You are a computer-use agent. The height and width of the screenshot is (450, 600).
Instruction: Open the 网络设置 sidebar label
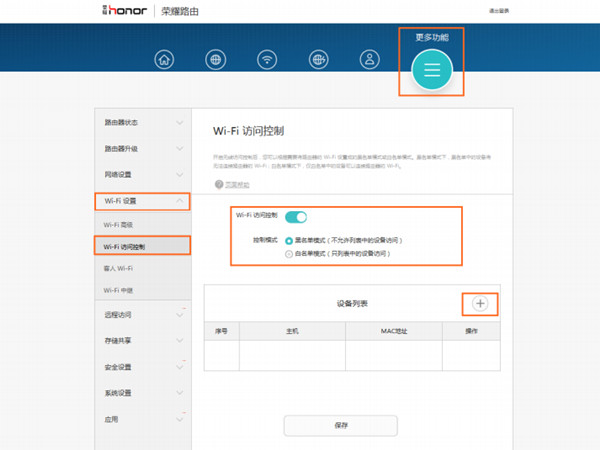click(118, 174)
